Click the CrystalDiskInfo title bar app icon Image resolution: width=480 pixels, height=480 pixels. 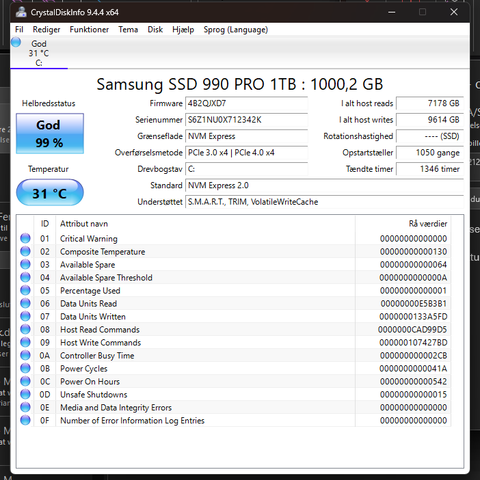(21, 12)
